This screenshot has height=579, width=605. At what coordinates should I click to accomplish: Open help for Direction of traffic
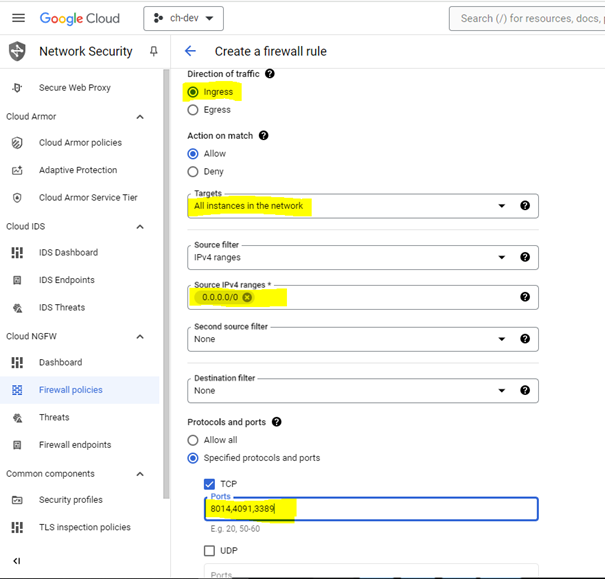coord(270,73)
